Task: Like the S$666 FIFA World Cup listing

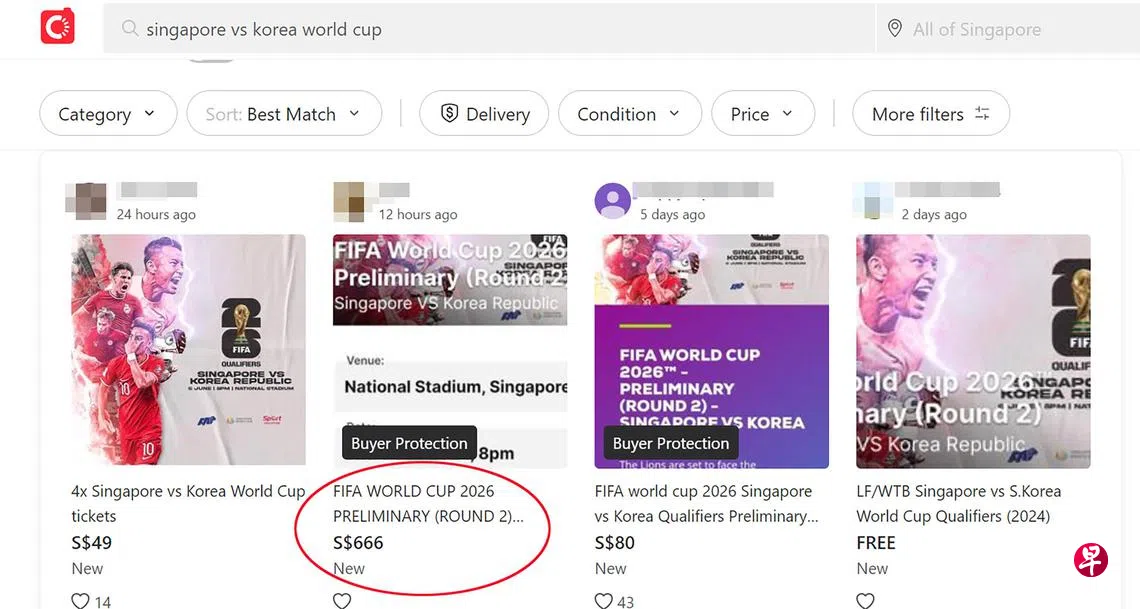Action: pyautogui.click(x=342, y=600)
